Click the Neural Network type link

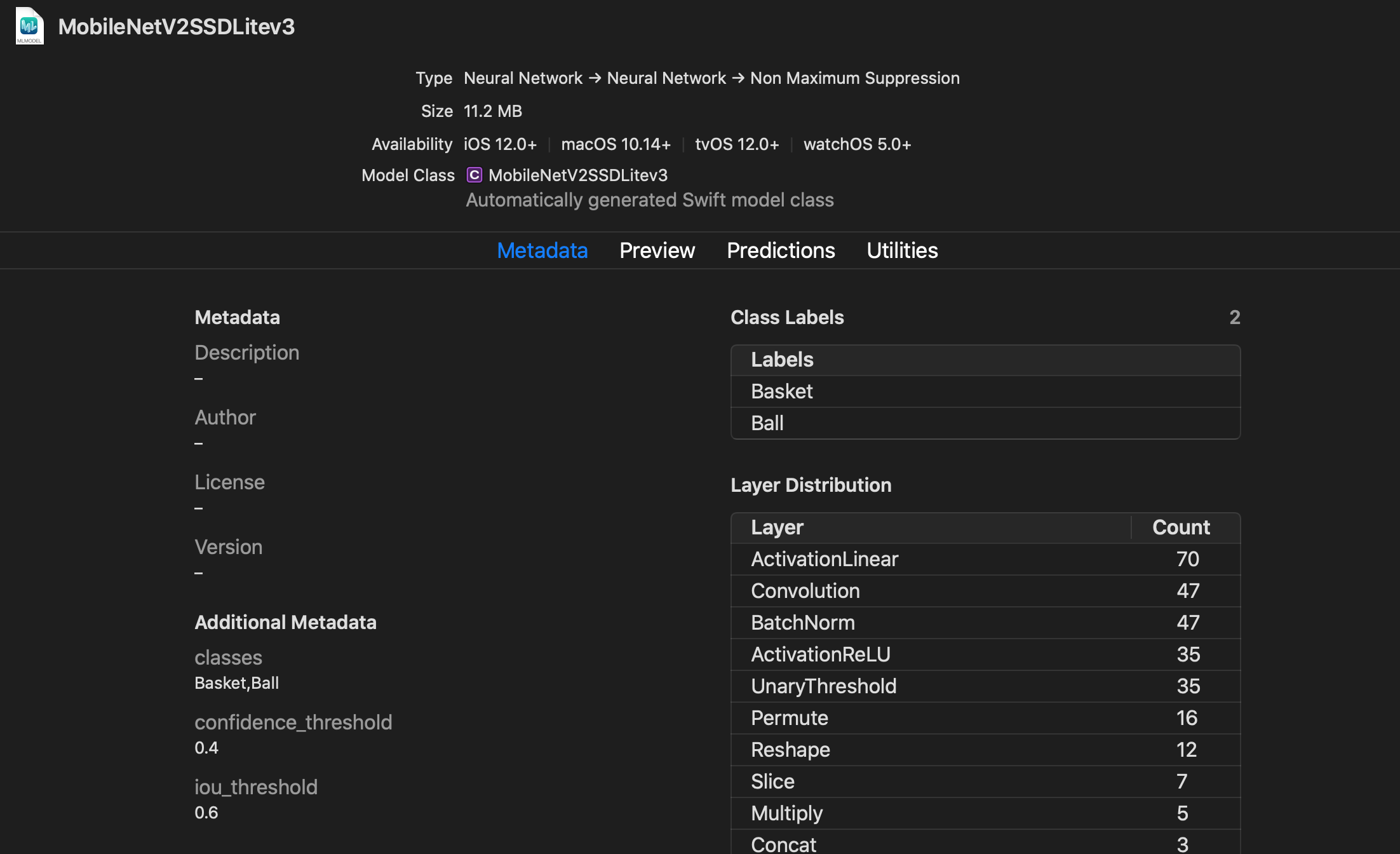pyautogui.click(x=523, y=78)
